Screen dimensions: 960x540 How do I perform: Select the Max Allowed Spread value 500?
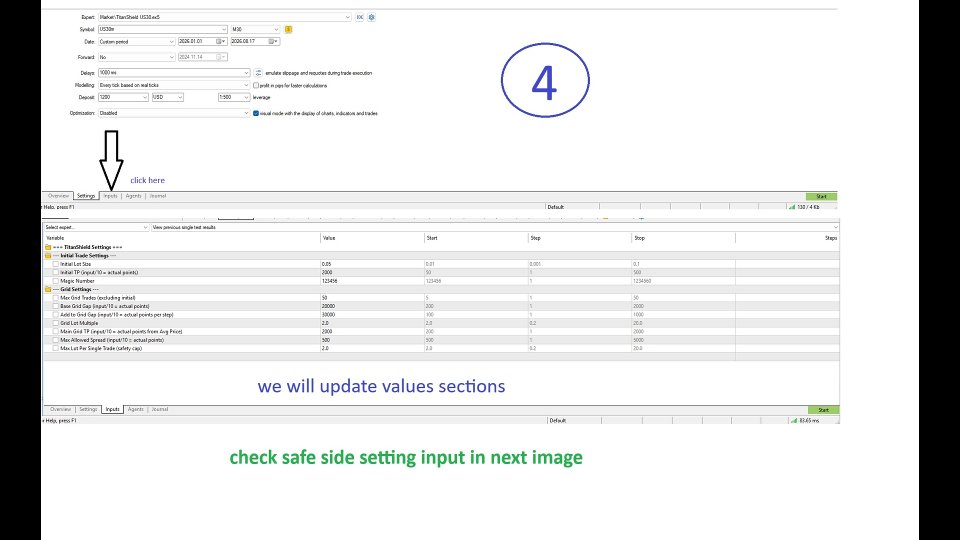click(326, 340)
